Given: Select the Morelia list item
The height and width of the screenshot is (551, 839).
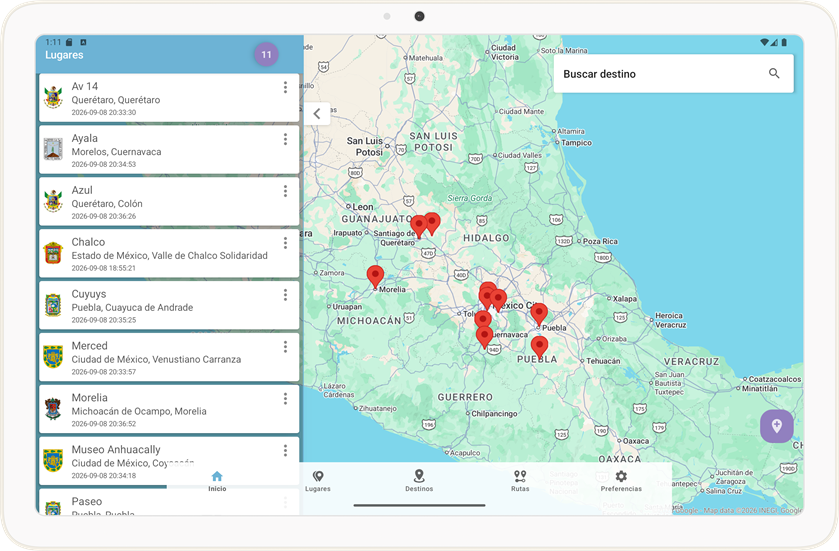Looking at the screenshot, I should 169,410.
